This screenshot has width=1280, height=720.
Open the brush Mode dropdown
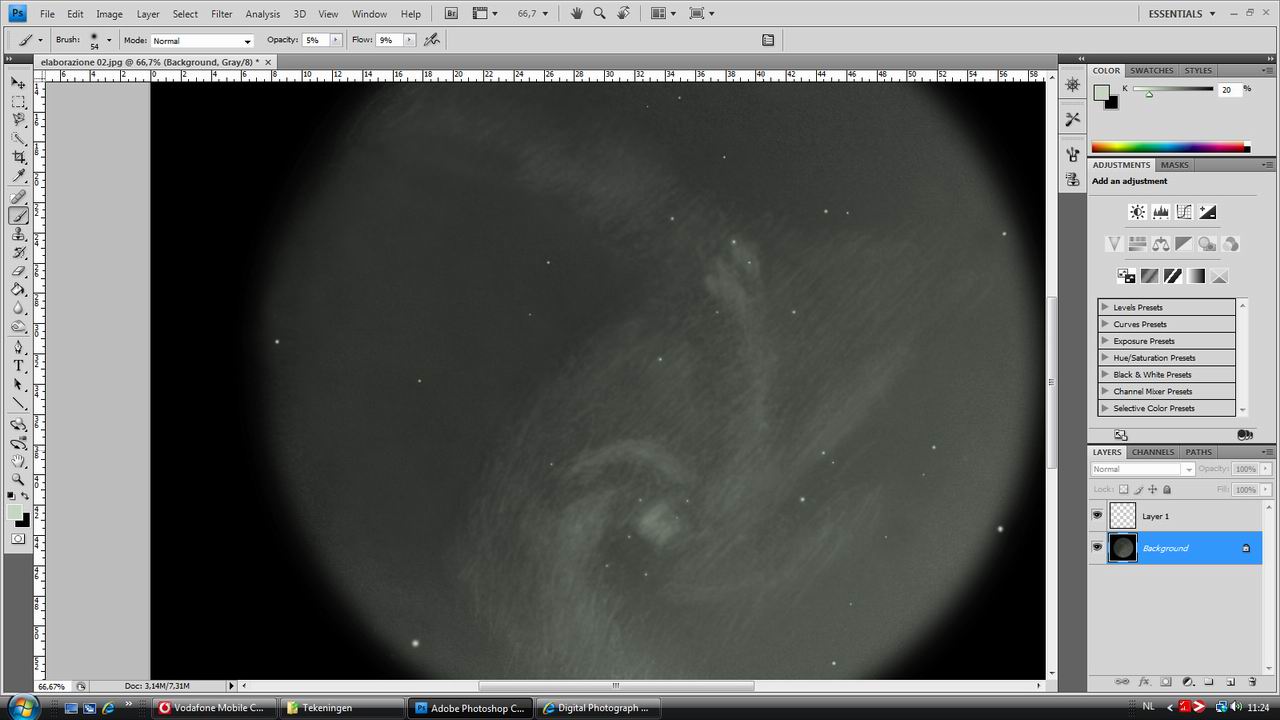(x=202, y=41)
